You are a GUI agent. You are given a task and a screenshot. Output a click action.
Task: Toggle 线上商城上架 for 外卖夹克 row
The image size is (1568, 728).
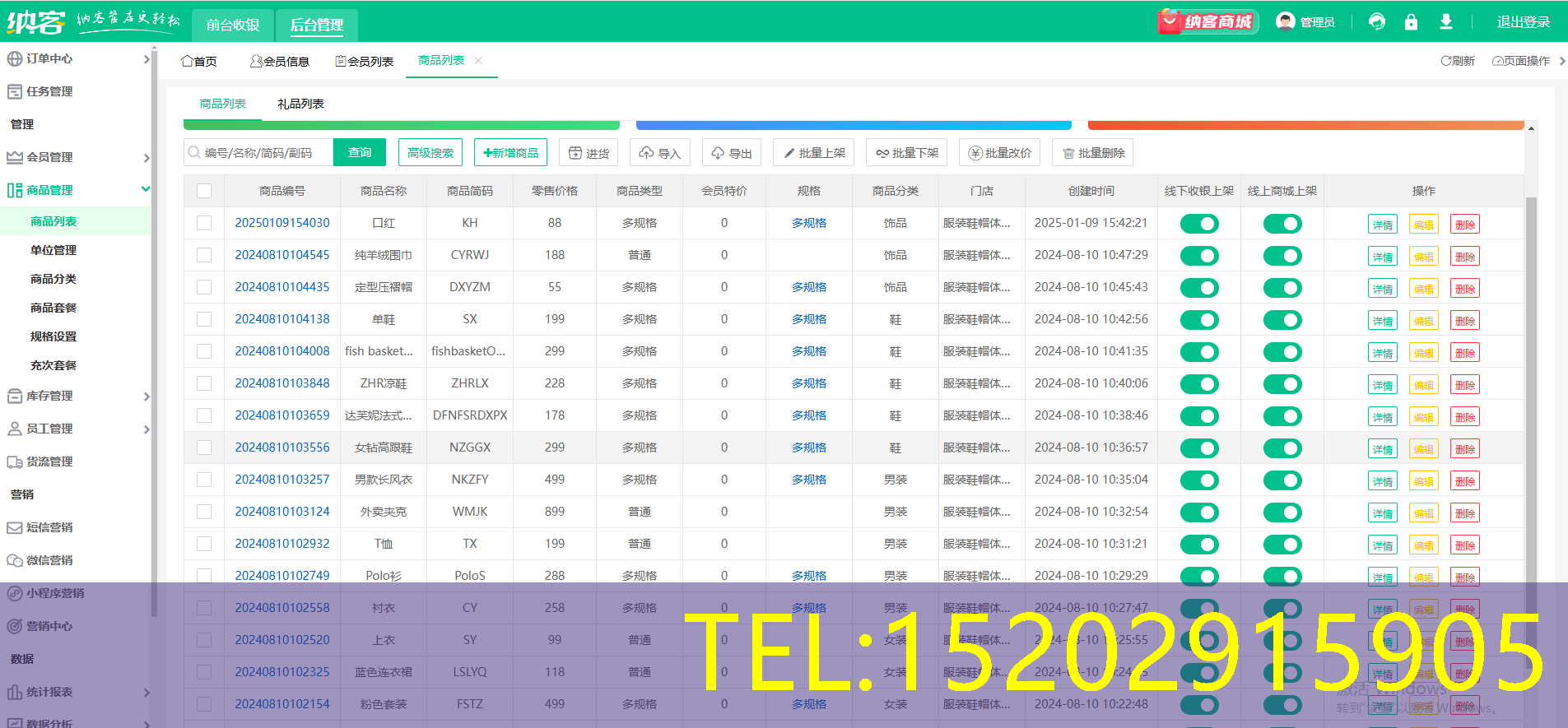(1282, 512)
